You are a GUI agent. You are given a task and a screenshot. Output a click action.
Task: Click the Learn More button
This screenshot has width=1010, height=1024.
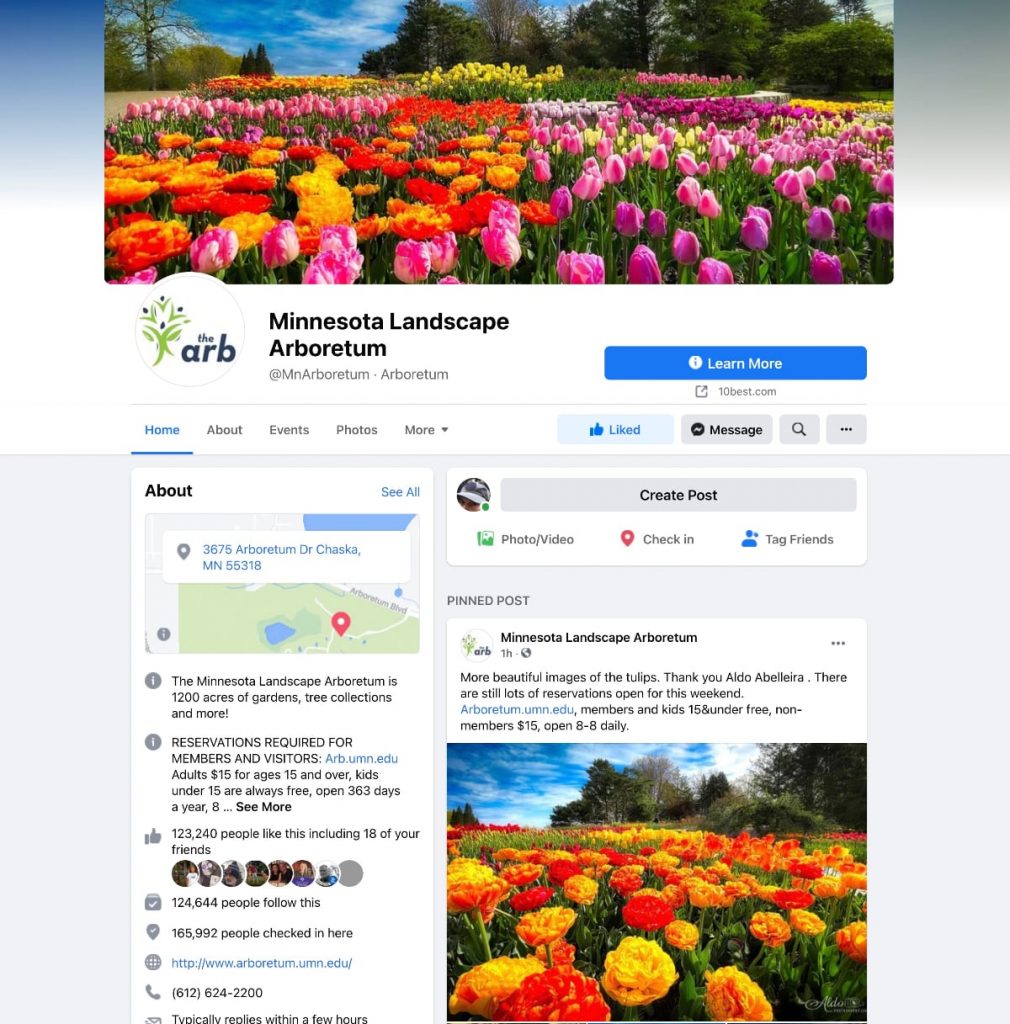[x=735, y=363]
